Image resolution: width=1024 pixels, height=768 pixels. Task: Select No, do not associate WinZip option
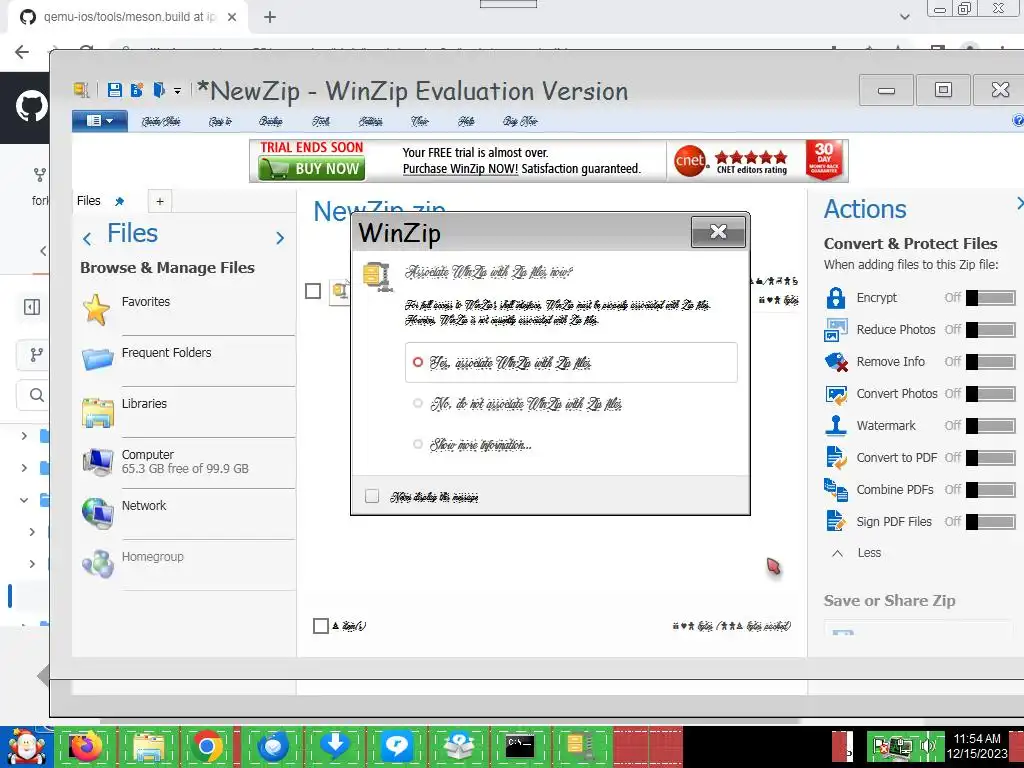517,404
